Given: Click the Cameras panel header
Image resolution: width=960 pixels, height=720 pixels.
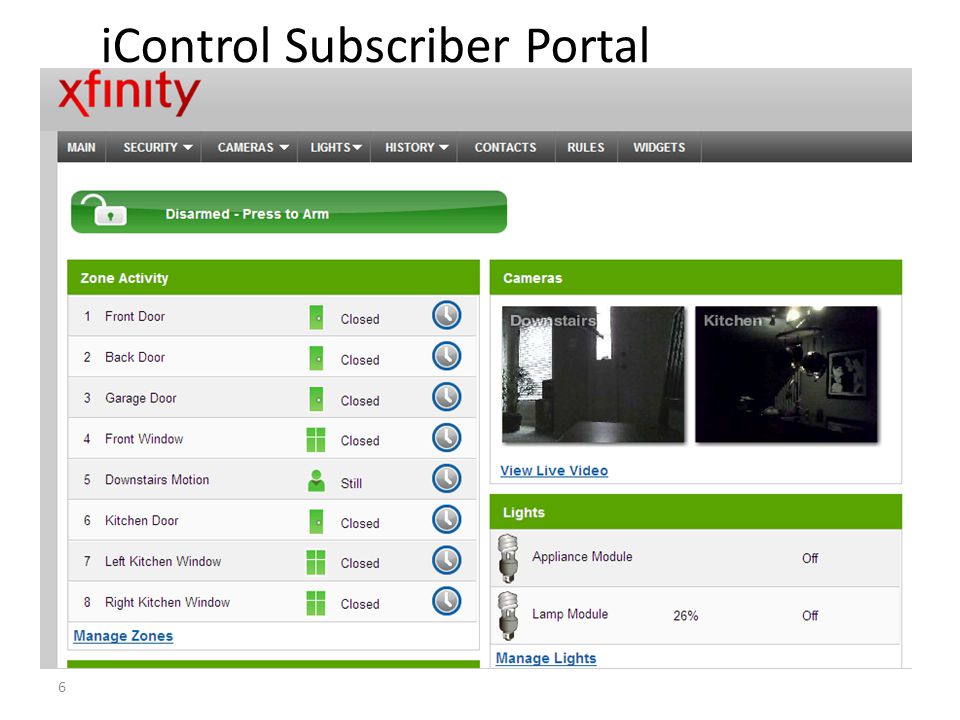Looking at the screenshot, I should pos(696,278).
